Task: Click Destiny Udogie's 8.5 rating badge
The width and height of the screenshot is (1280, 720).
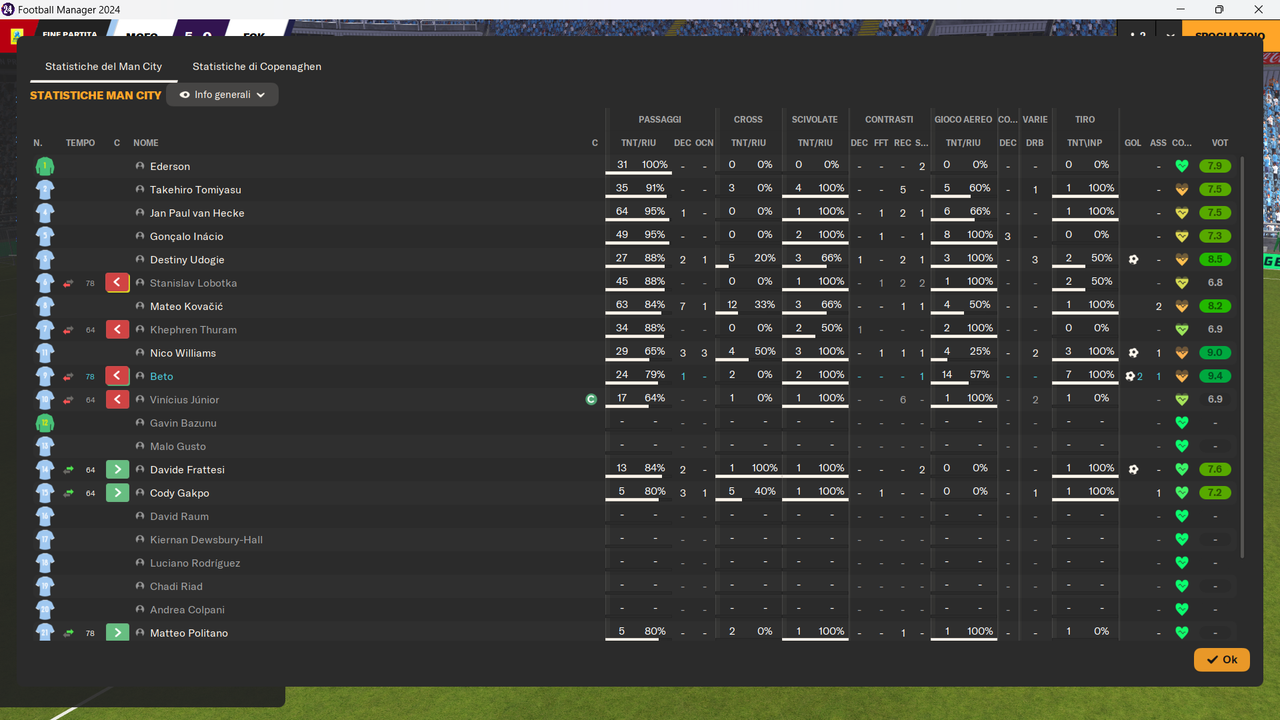Action: click(1215, 259)
